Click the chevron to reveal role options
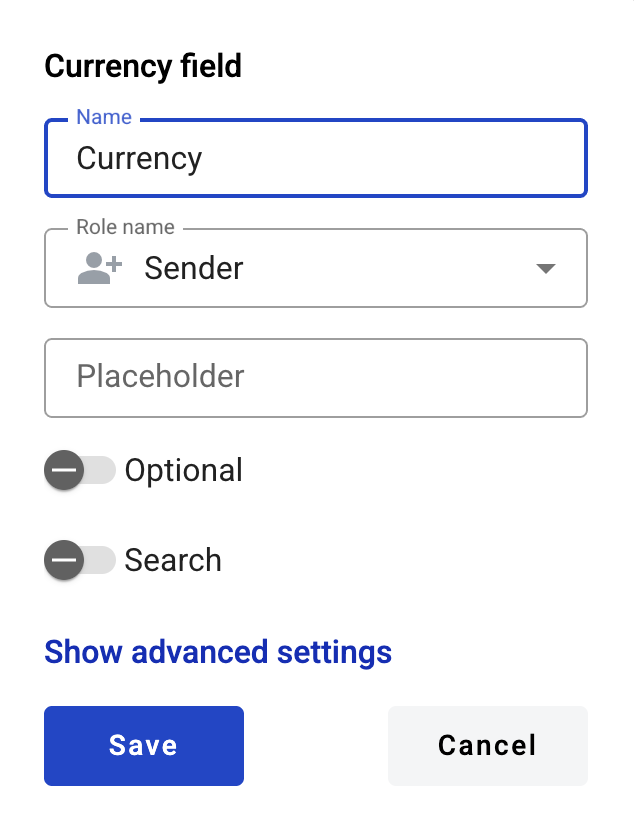This screenshot has height=830, width=634. (x=546, y=268)
